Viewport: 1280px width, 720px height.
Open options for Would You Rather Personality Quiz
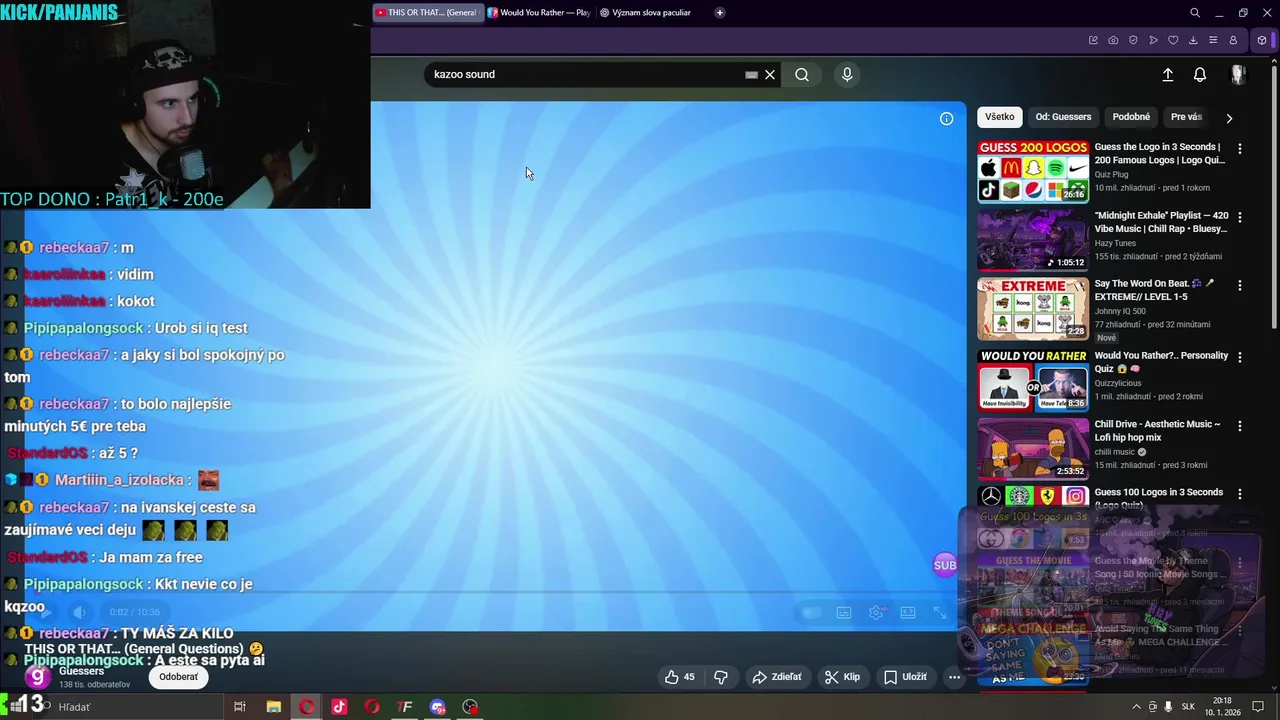coord(1240,357)
